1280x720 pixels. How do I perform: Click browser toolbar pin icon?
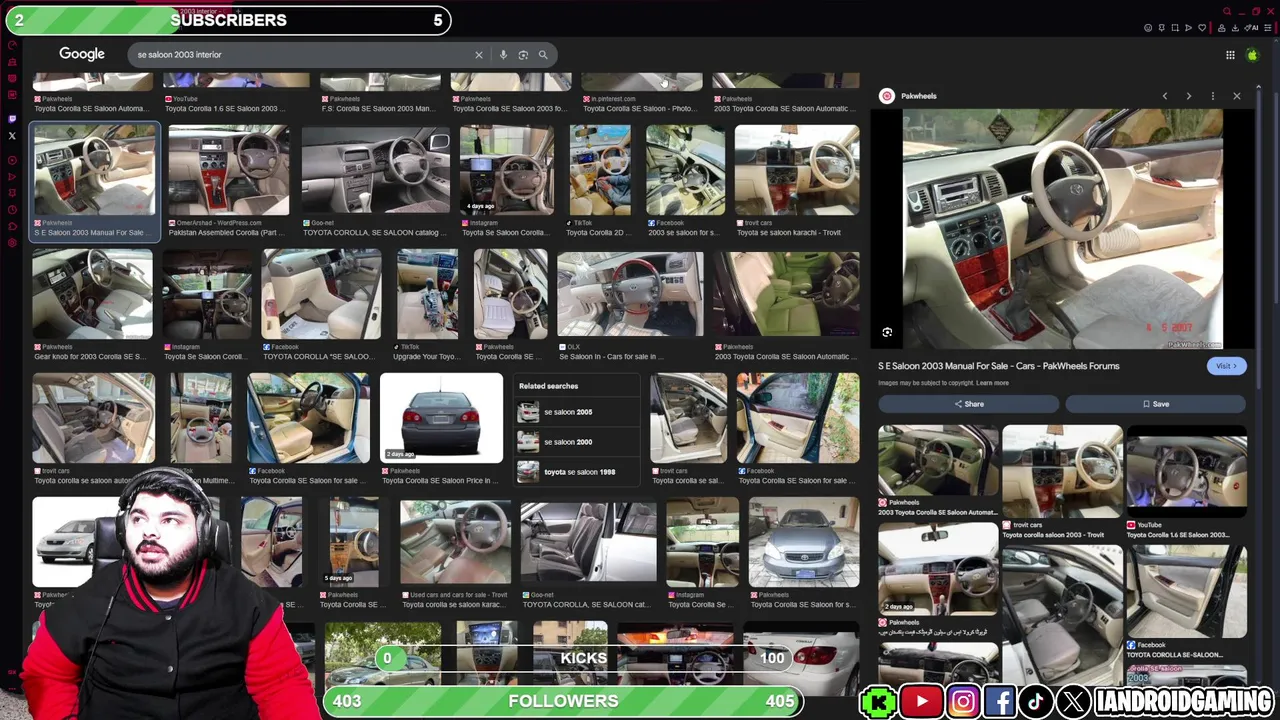coord(1161,28)
